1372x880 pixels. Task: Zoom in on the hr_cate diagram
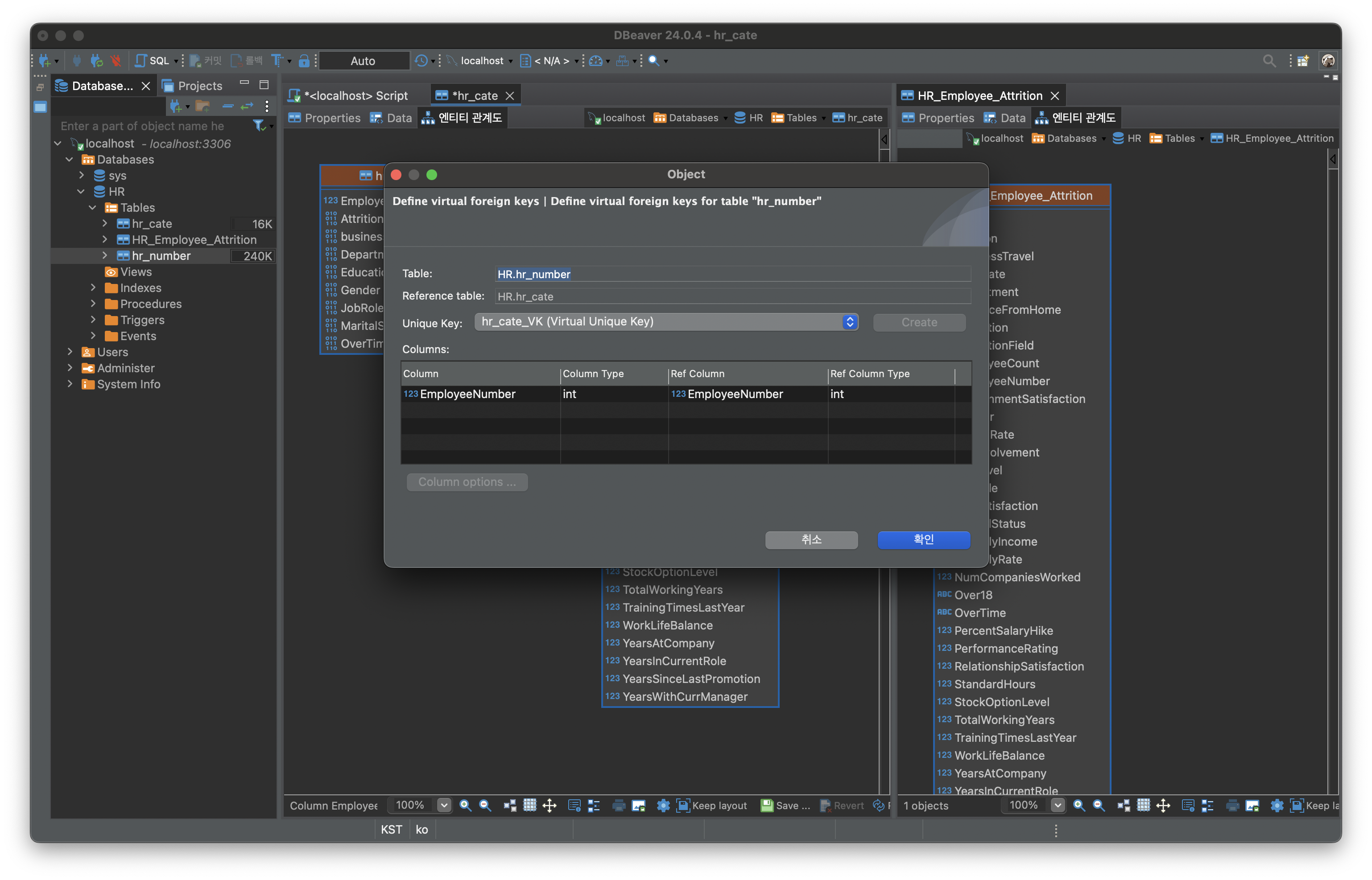click(x=465, y=805)
